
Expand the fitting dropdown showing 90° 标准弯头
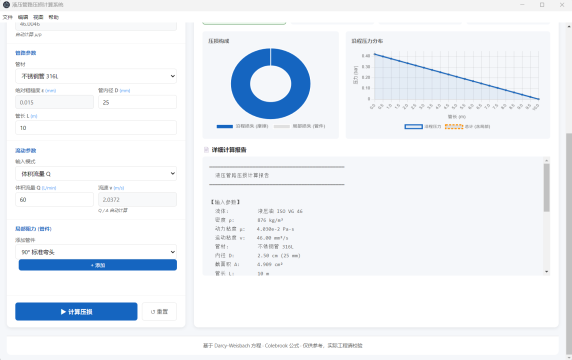[x=96, y=252]
